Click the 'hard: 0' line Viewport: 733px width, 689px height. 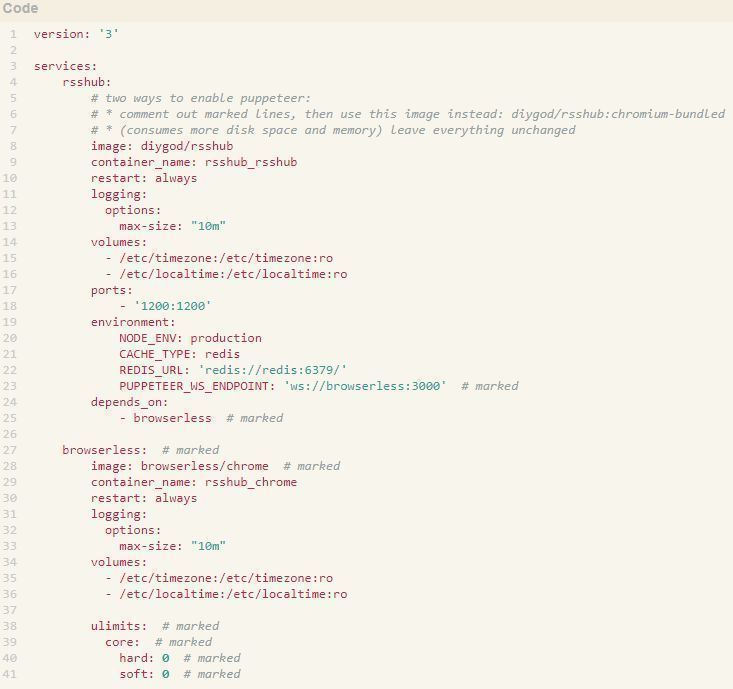[x=144, y=658]
